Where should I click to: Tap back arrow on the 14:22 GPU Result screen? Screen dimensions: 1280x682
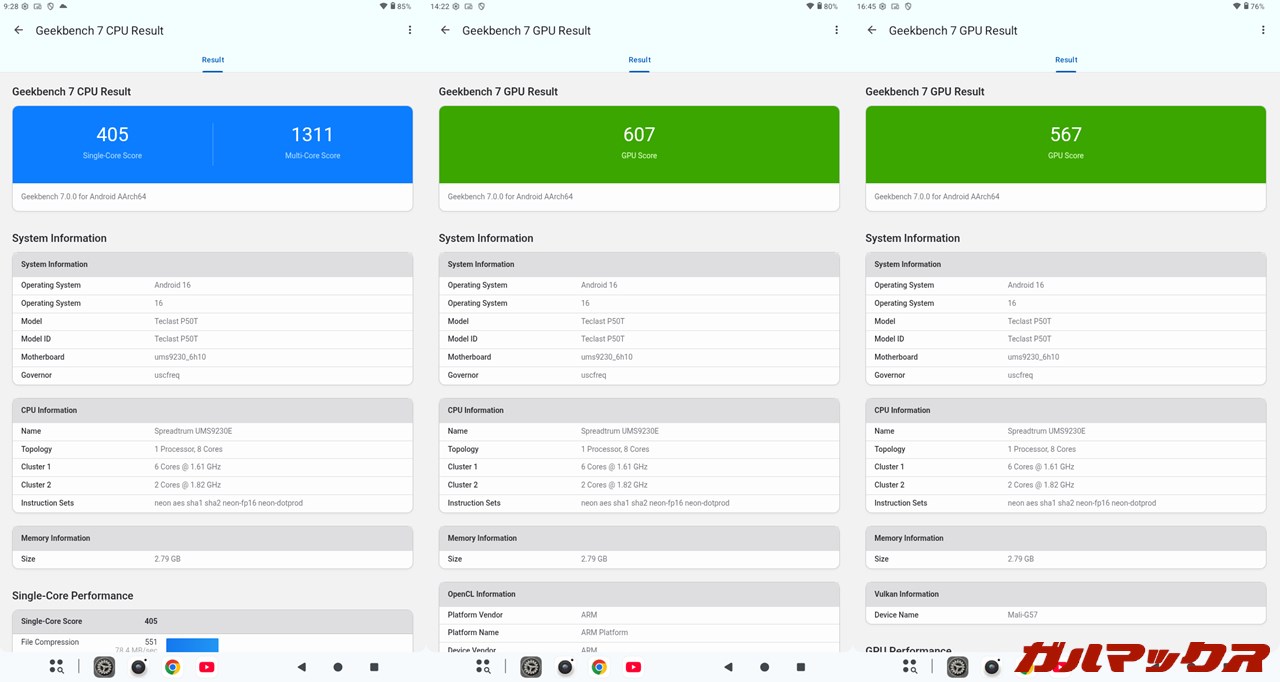coord(445,30)
